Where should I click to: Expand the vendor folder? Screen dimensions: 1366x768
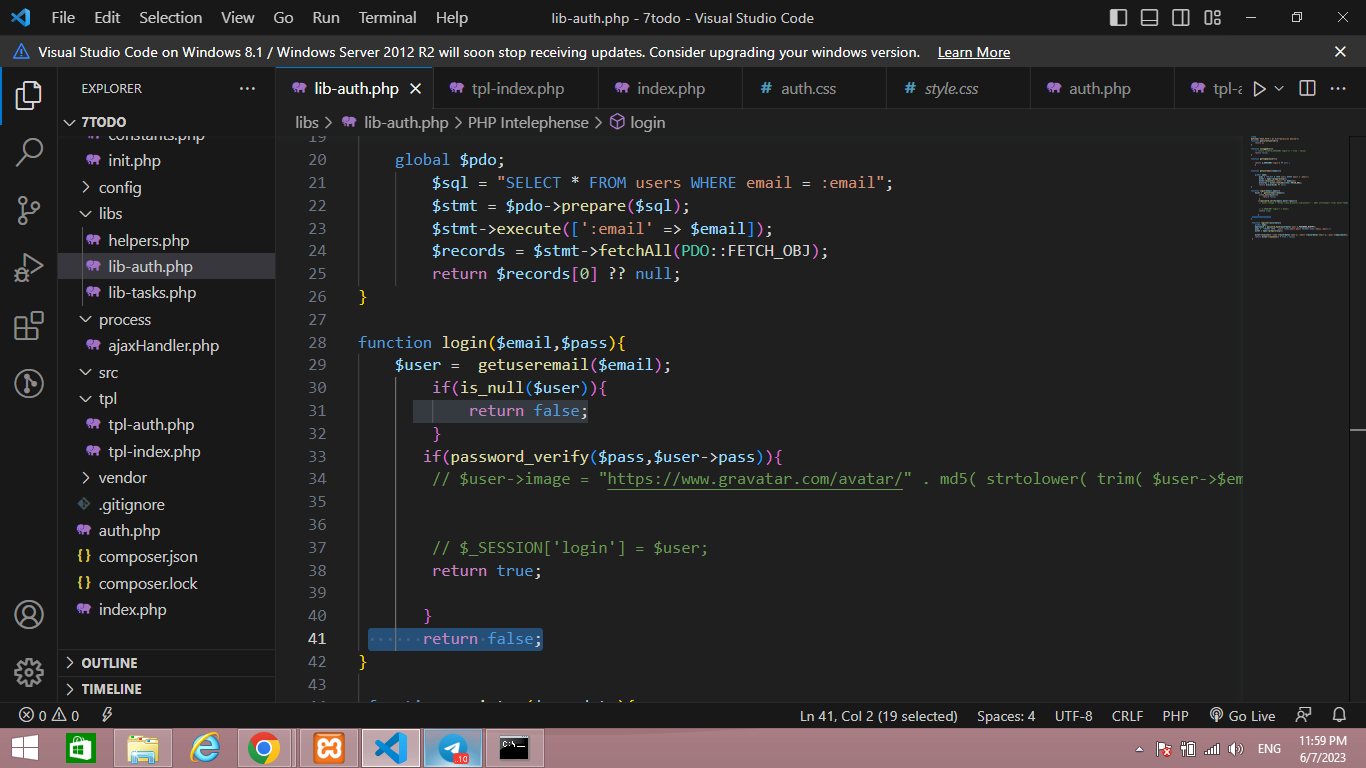coord(165,477)
